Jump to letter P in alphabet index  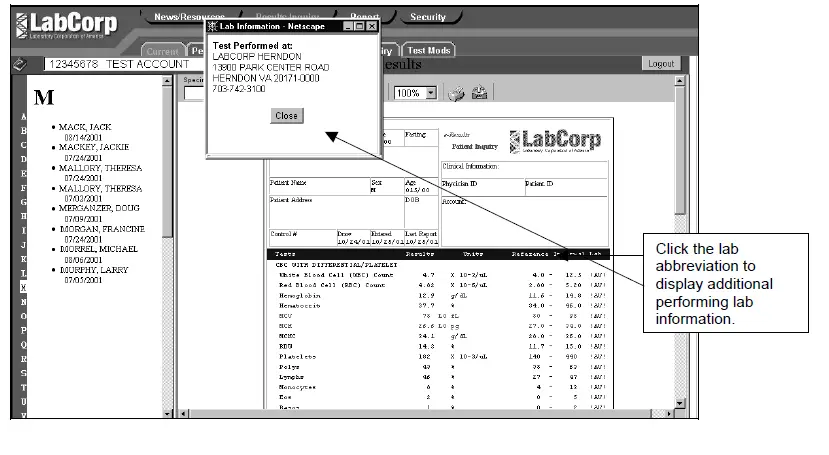tap(23, 330)
